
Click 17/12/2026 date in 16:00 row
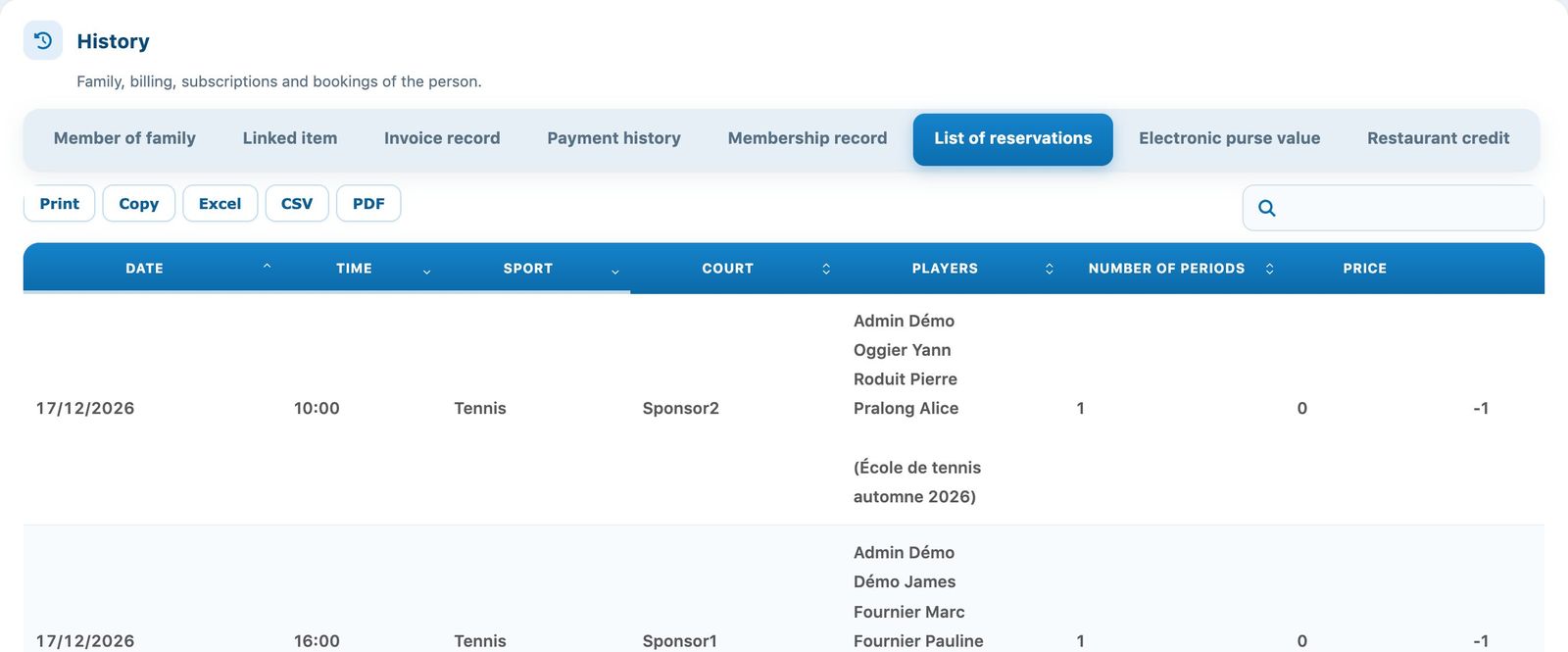(x=85, y=640)
